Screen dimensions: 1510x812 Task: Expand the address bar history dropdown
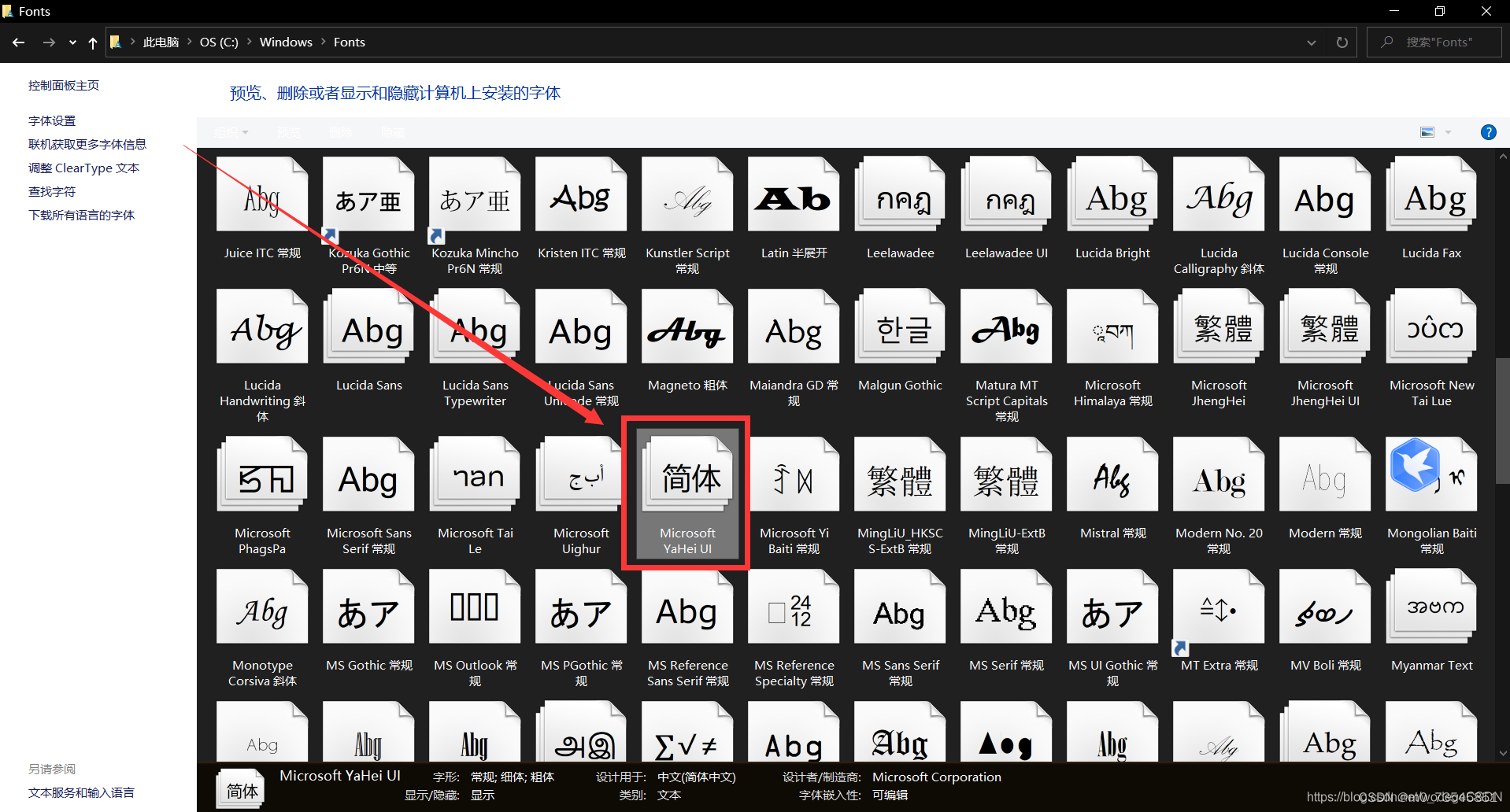click(1311, 42)
